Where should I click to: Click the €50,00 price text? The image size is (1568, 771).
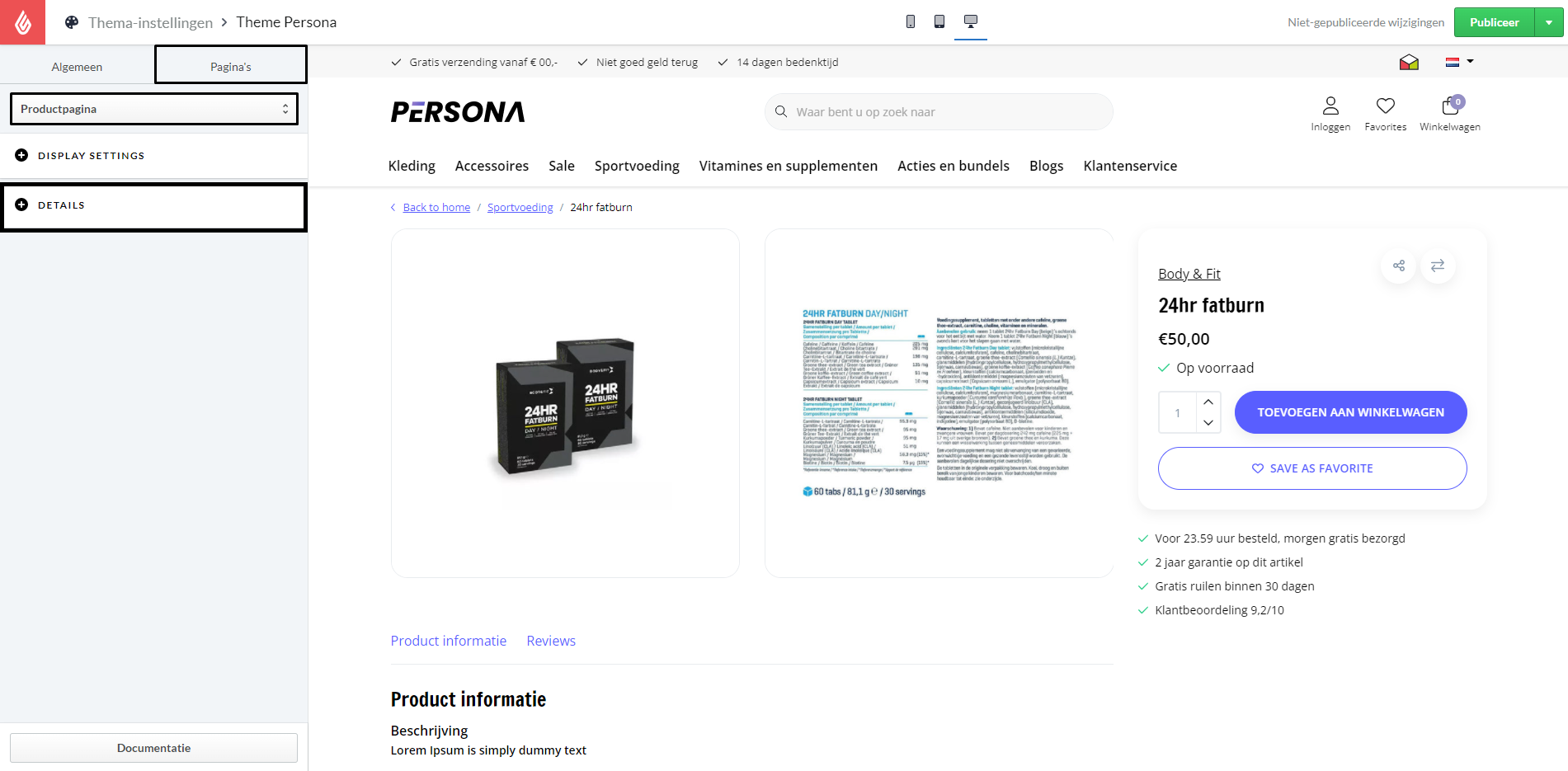1184,339
